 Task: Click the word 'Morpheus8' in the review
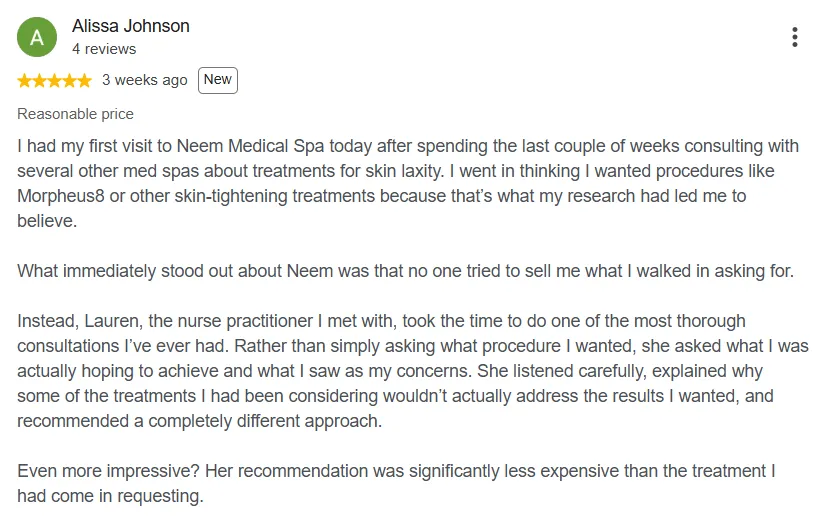61,196
